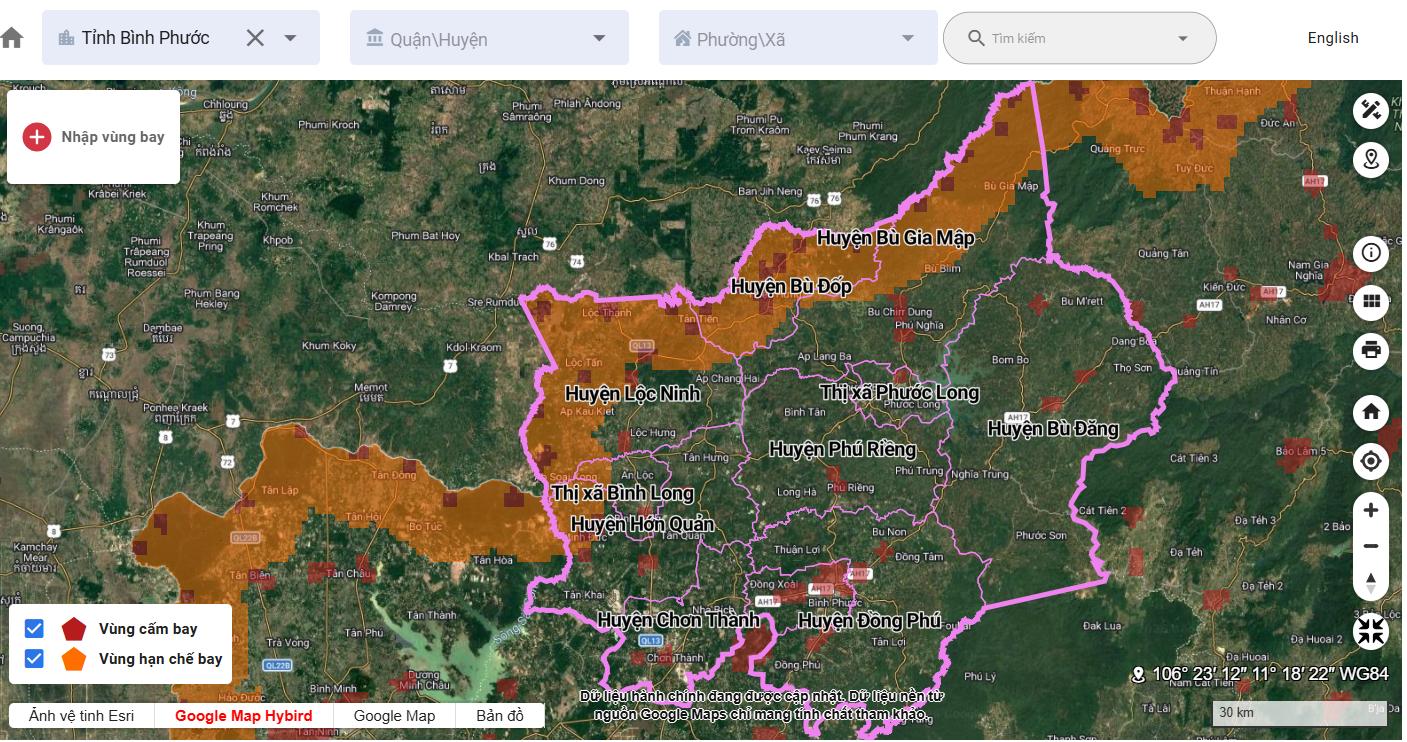The height and width of the screenshot is (742, 1407).
Task: Switch to Google Map basemap tab
Action: [x=394, y=716]
